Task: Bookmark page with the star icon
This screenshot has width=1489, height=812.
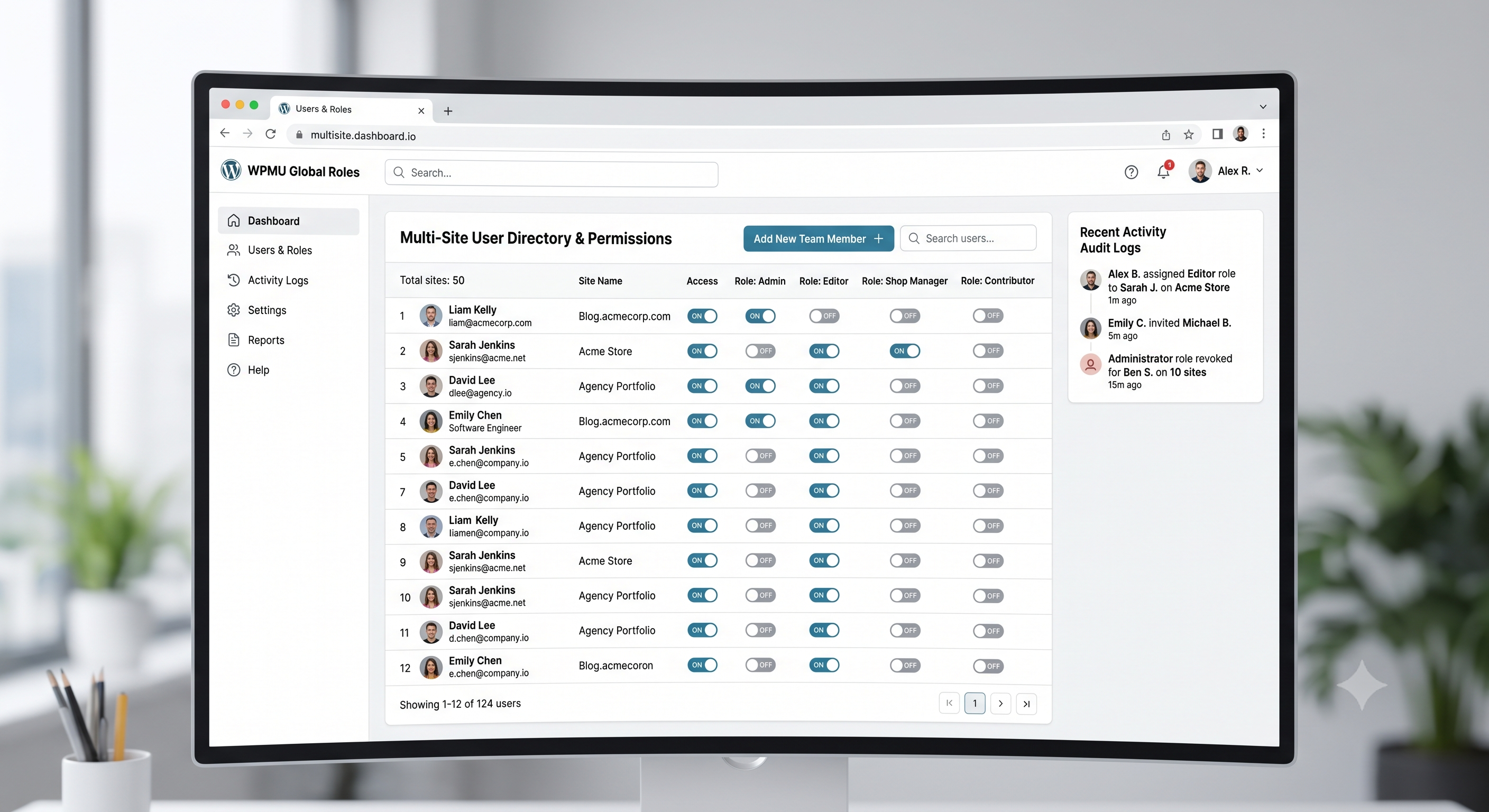Action: click(x=1189, y=135)
